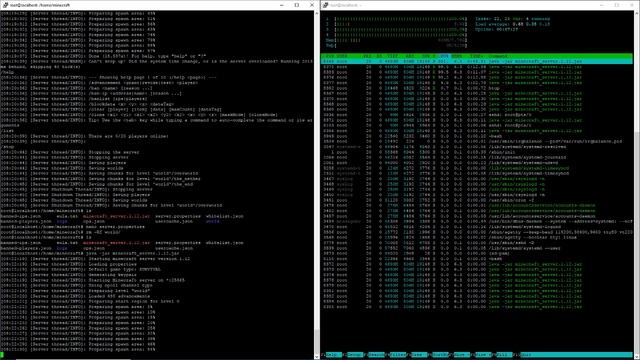The width and height of the screenshot is (640, 360).
Task: Click the green cursor block at the terminal bottom
Action: click(x=2, y=355)
